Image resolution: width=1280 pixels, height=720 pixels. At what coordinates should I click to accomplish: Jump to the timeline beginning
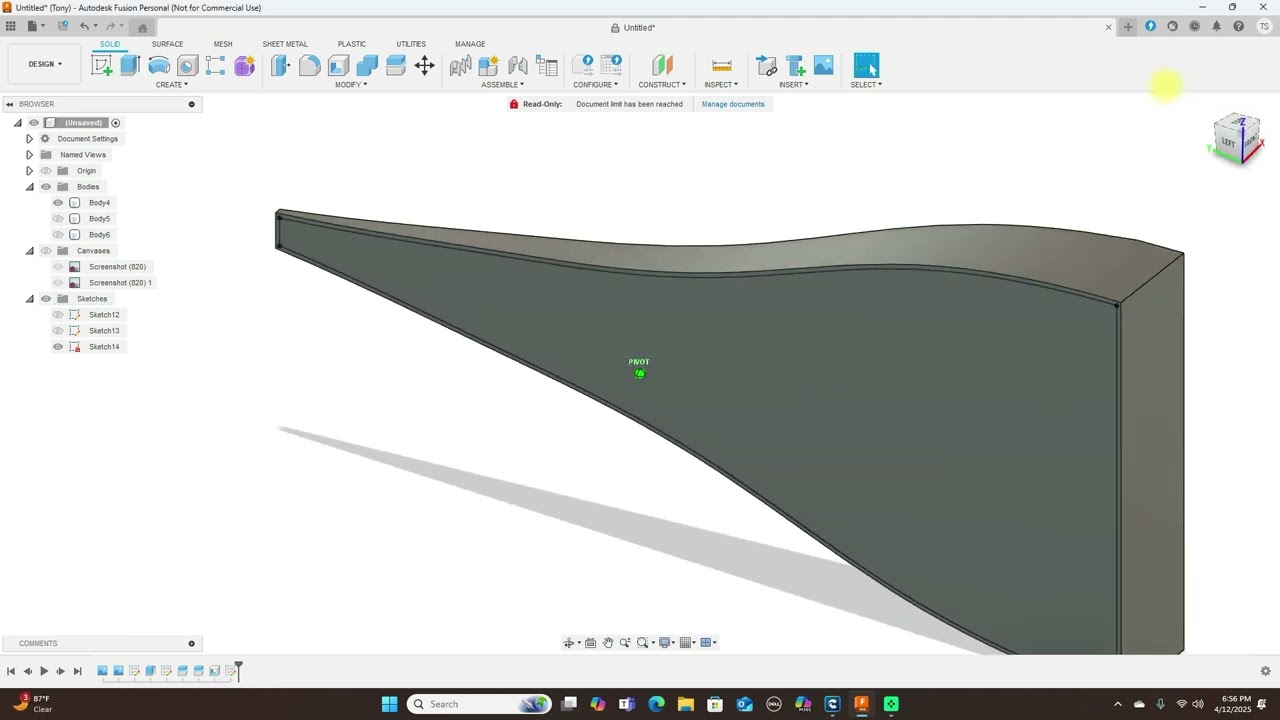tap(11, 671)
